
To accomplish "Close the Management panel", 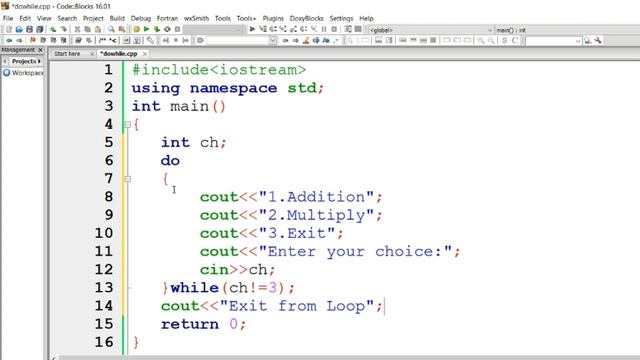I will pos(40,50).
